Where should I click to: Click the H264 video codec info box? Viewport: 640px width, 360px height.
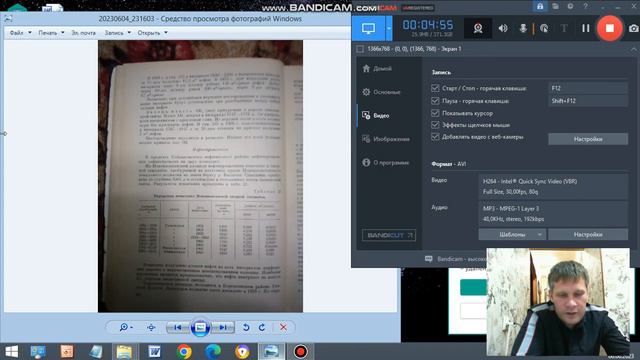[x=553, y=187]
